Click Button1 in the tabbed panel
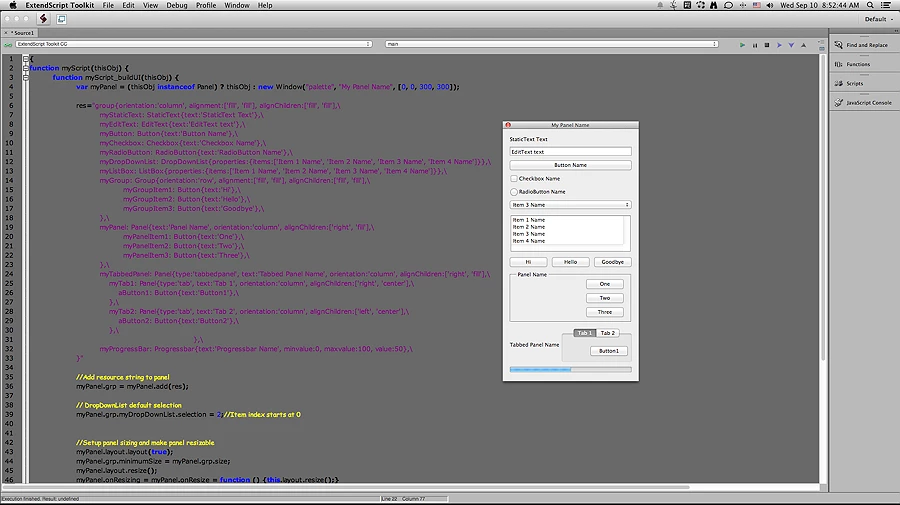Viewport: 900px width, 505px height. pyautogui.click(x=608, y=351)
